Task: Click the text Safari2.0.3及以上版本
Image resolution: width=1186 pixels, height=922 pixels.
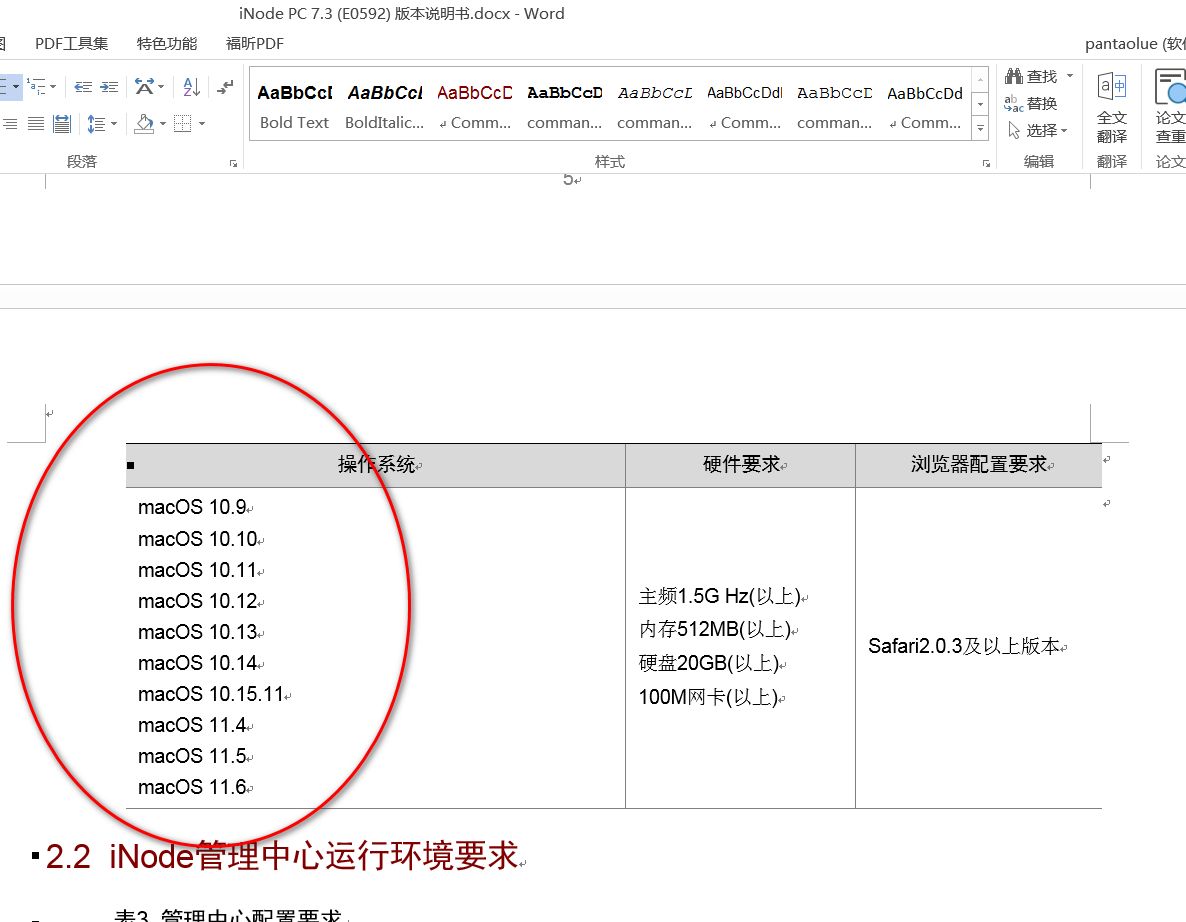Action: coord(964,646)
